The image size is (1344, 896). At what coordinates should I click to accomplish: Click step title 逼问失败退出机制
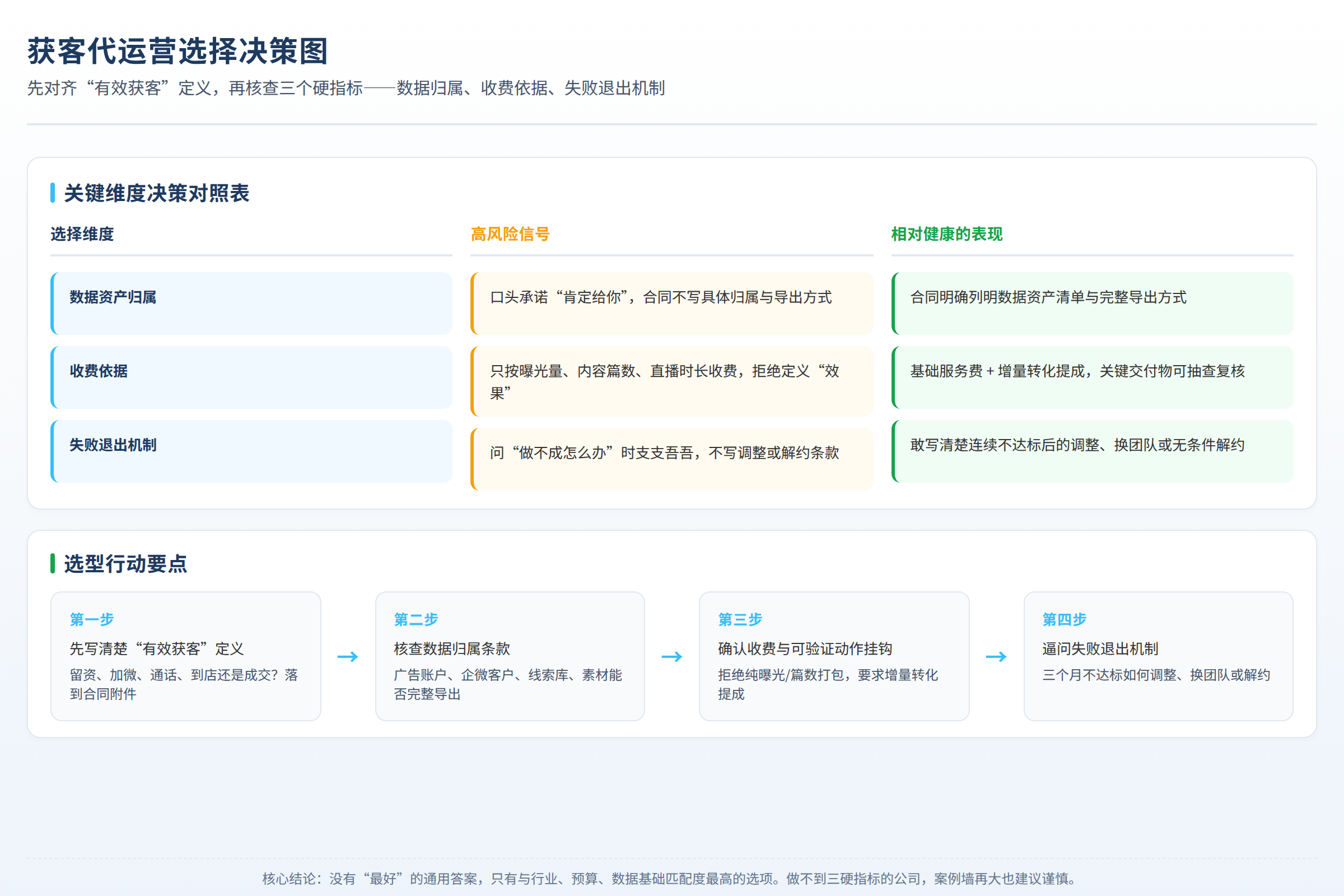point(1100,649)
